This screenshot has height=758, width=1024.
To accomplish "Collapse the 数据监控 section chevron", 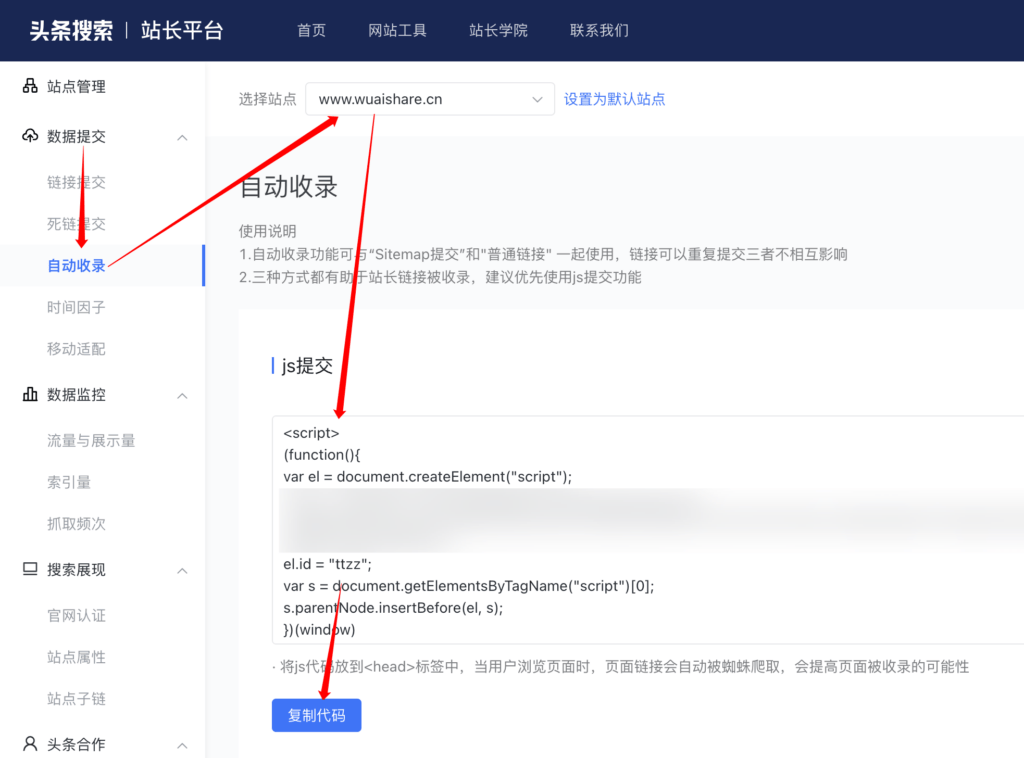I will (183, 396).
